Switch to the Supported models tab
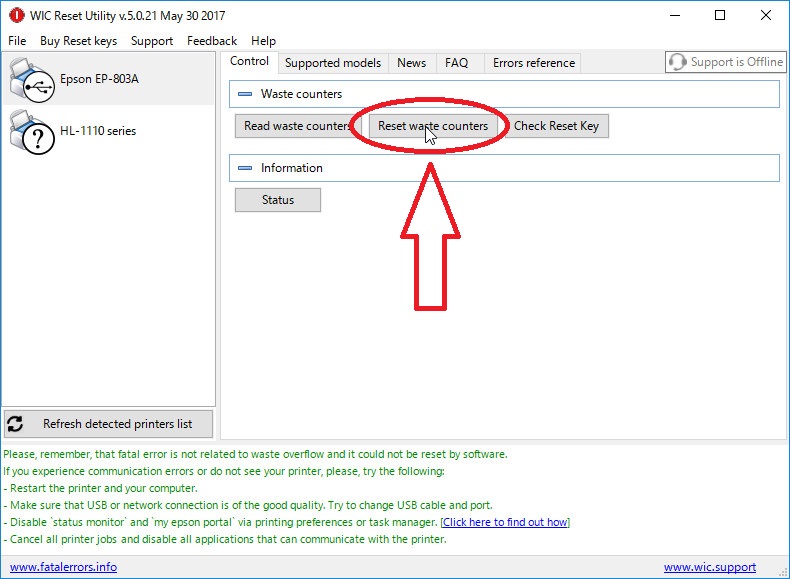This screenshot has height=579, width=790. [333, 63]
